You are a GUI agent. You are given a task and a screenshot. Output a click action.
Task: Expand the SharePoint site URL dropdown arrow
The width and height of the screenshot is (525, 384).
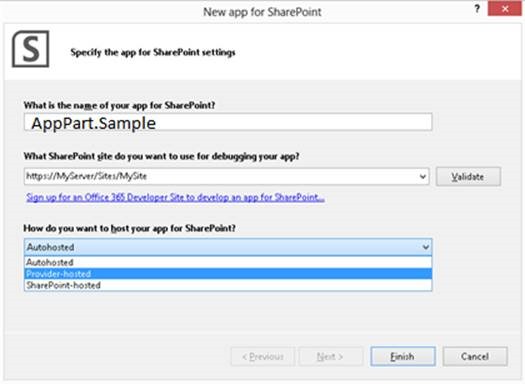click(x=423, y=176)
